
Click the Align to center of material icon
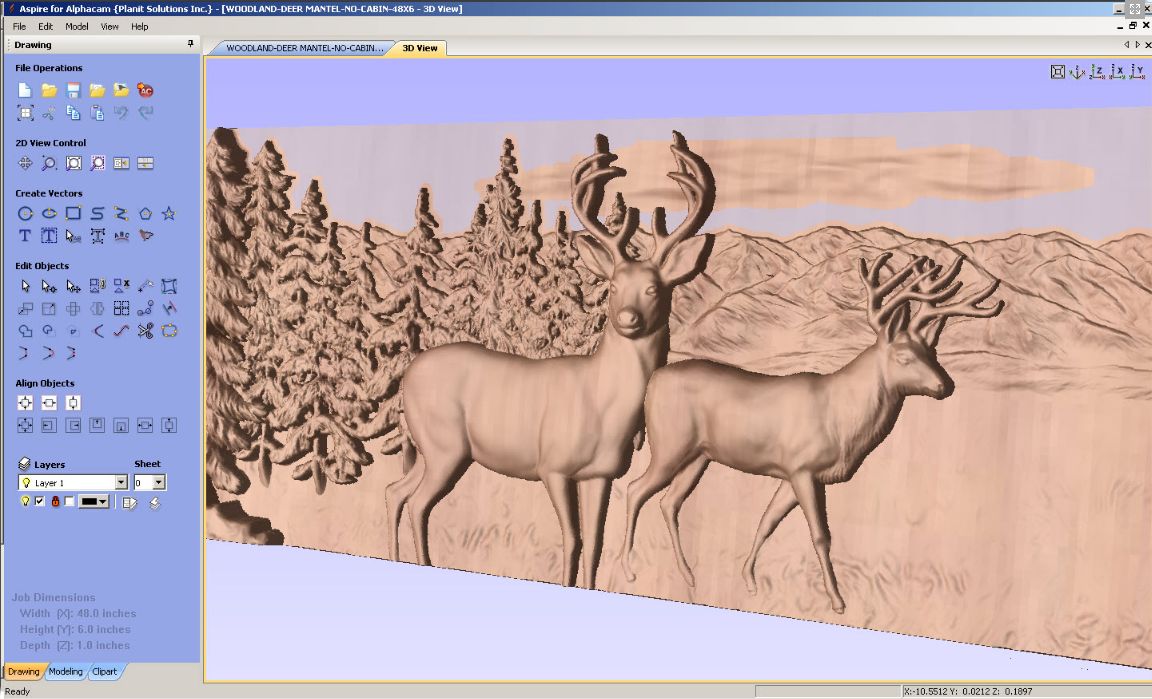tap(25, 403)
